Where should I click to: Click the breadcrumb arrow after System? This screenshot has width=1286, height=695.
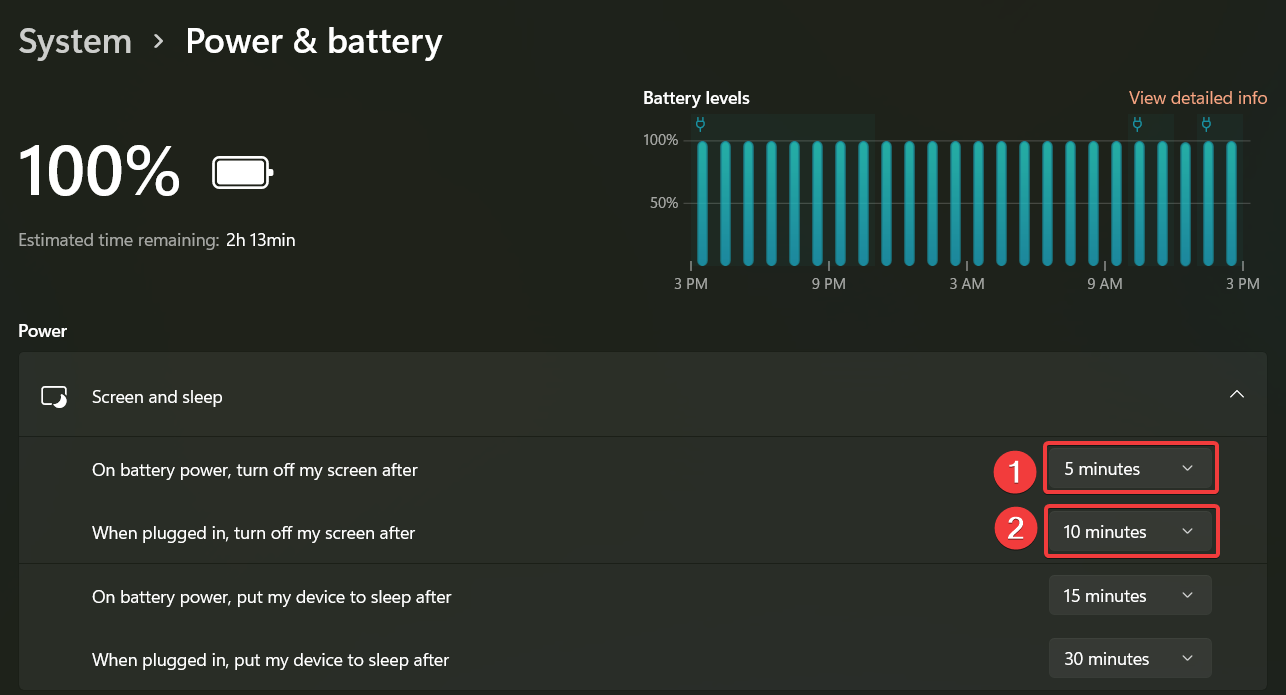coord(159,42)
